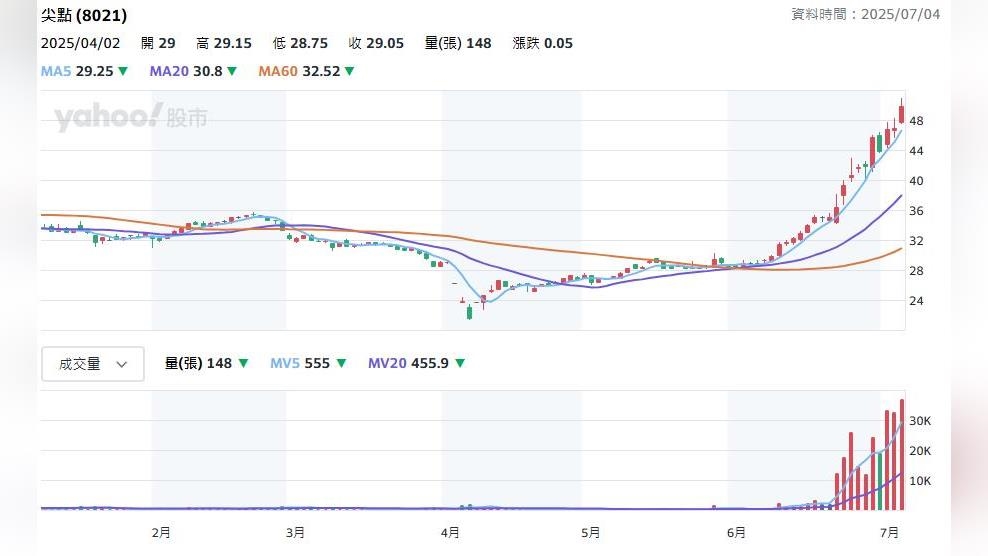
Task: Open the 成交量 indicator dropdown
Action: click(93, 364)
